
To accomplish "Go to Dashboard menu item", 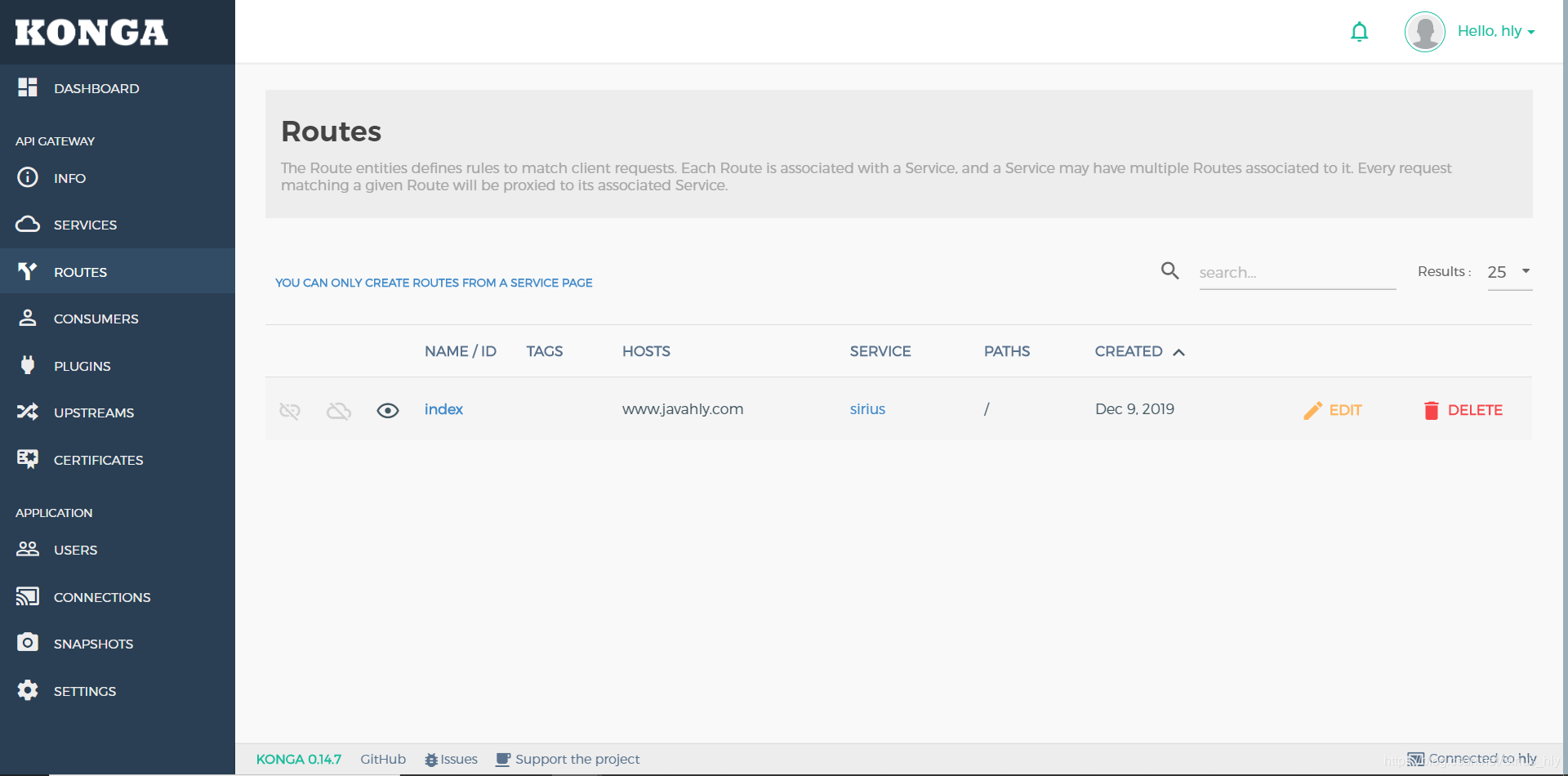I will 118,88.
